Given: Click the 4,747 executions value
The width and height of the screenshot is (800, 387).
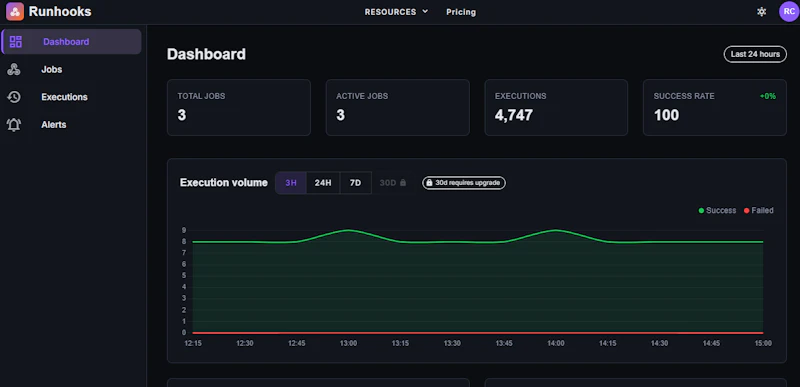Looking at the screenshot, I should click(x=514, y=115).
